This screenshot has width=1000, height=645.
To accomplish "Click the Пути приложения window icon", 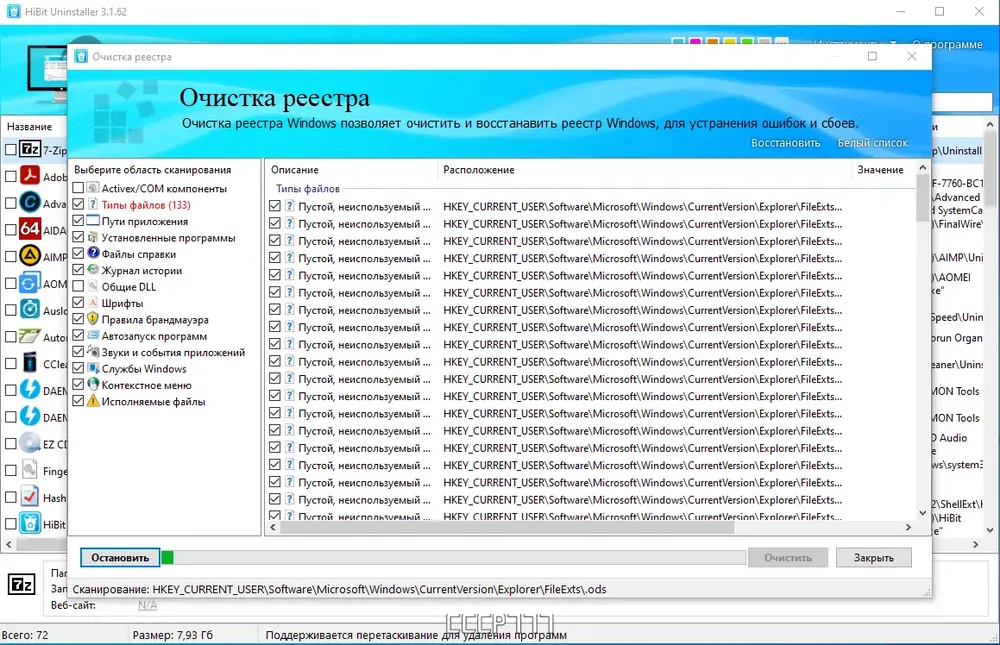I will pyautogui.click(x=93, y=221).
